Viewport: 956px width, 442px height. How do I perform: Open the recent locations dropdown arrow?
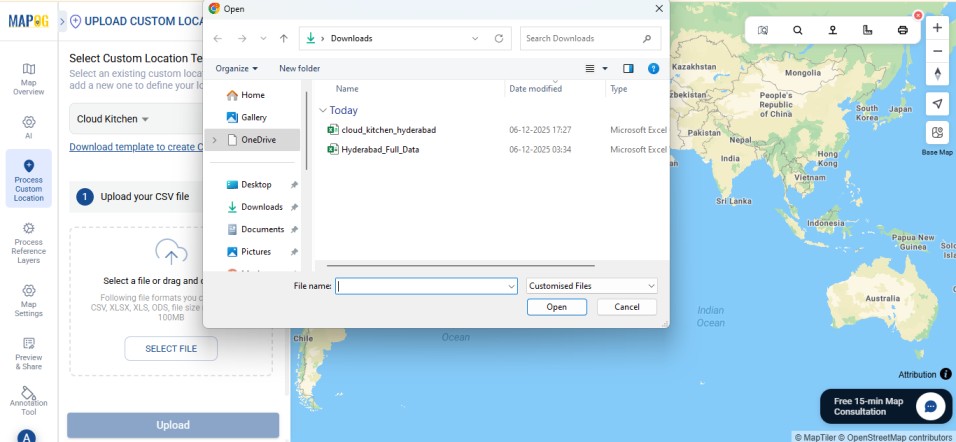coord(263,38)
